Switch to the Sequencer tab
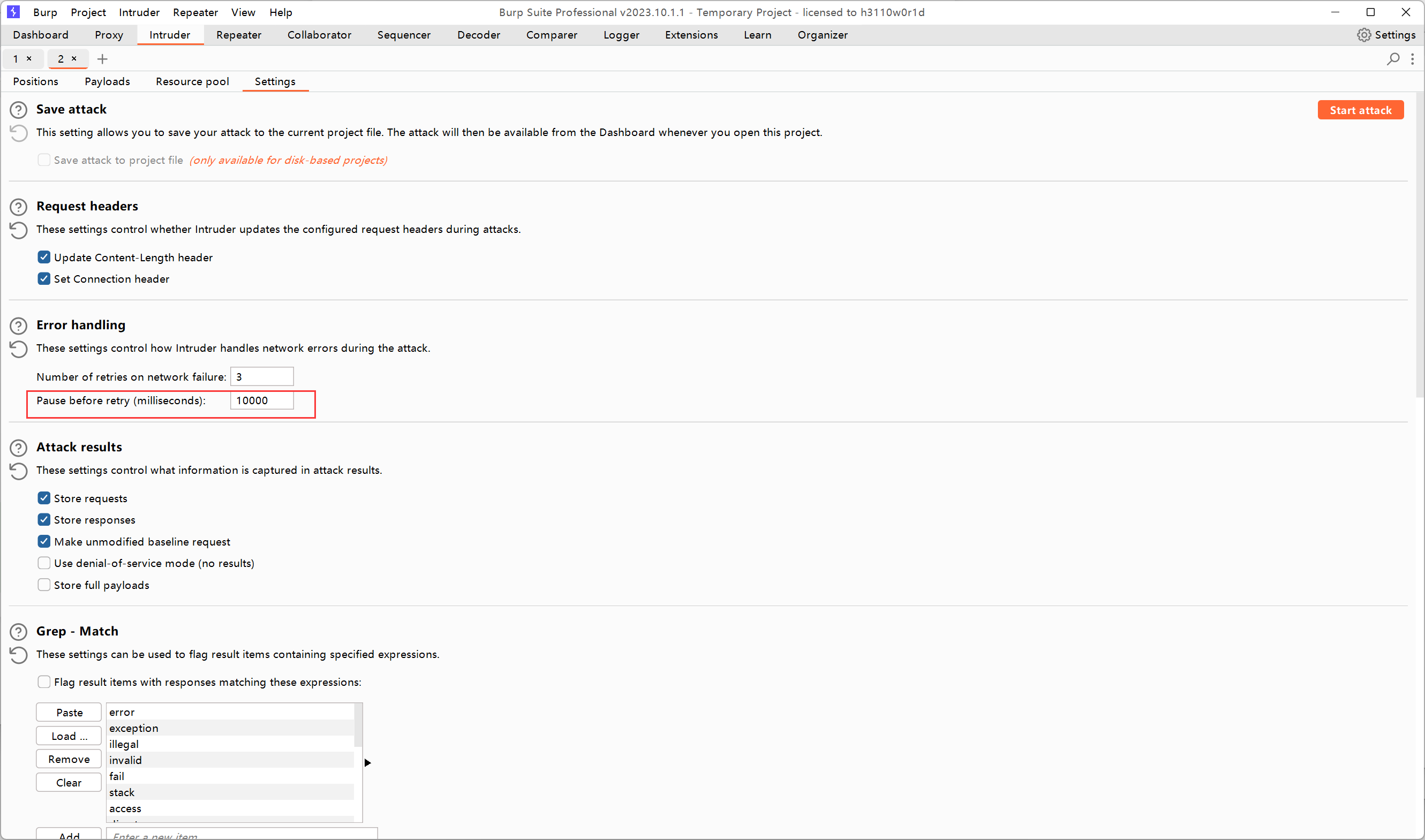 [x=404, y=35]
